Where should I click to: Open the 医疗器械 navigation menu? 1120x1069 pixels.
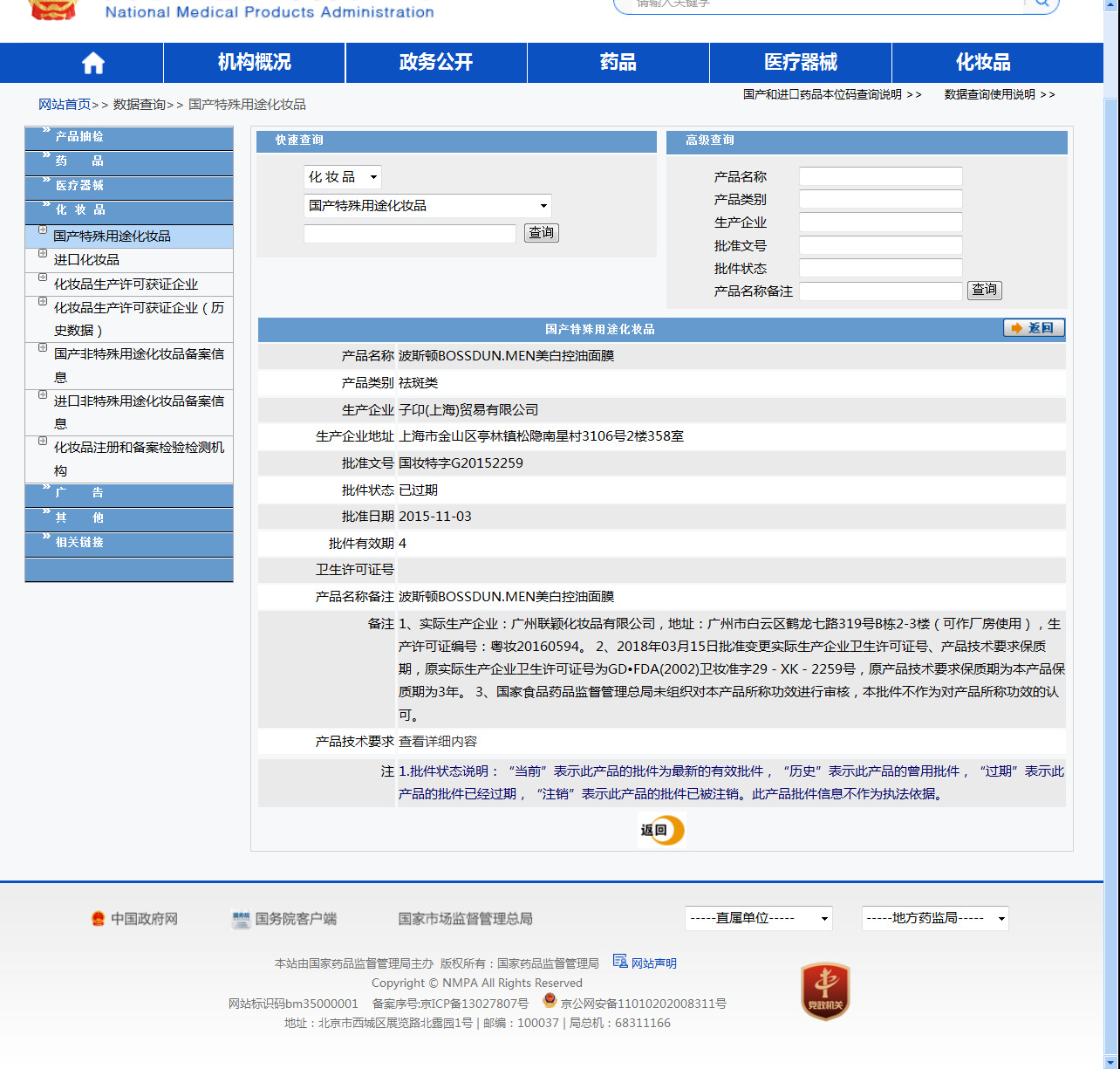pos(801,63)
